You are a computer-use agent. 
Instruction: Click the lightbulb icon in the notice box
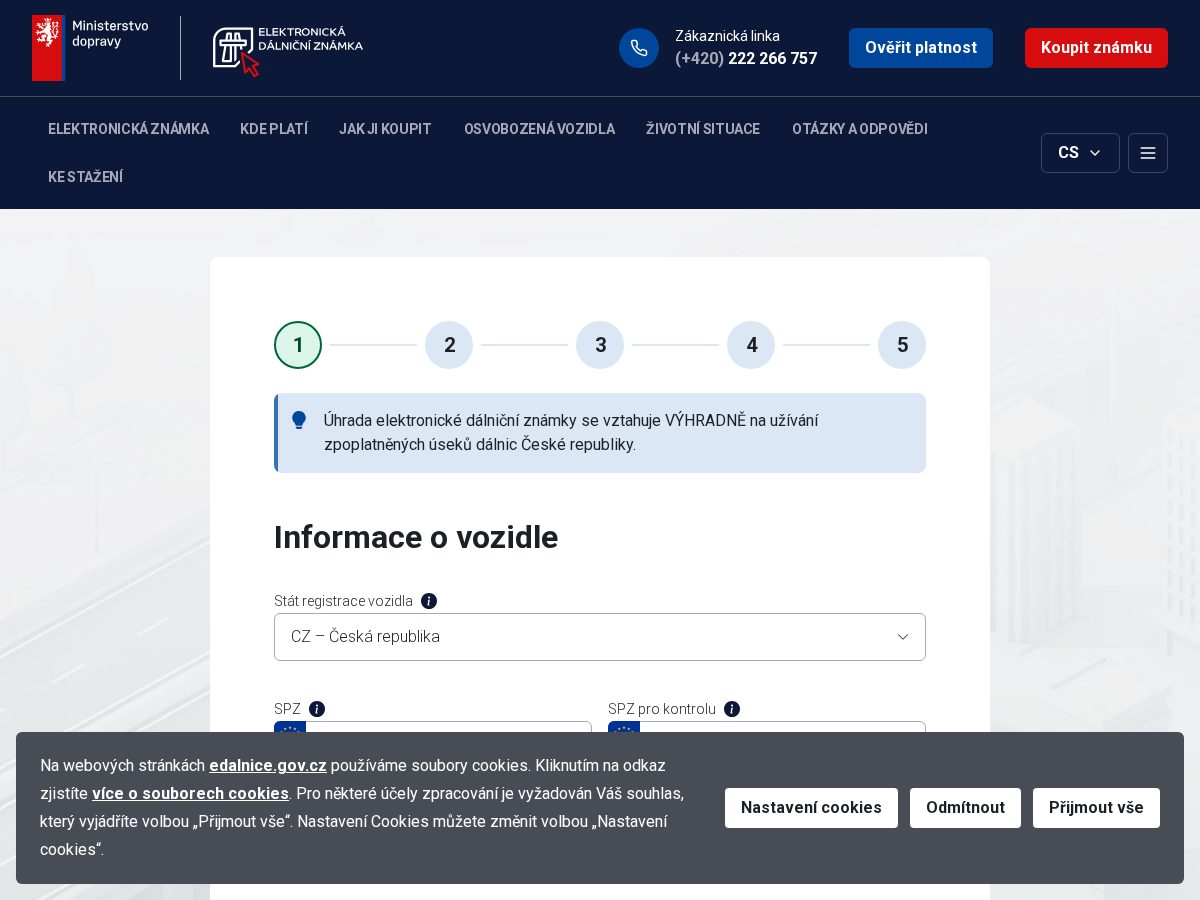299,420
